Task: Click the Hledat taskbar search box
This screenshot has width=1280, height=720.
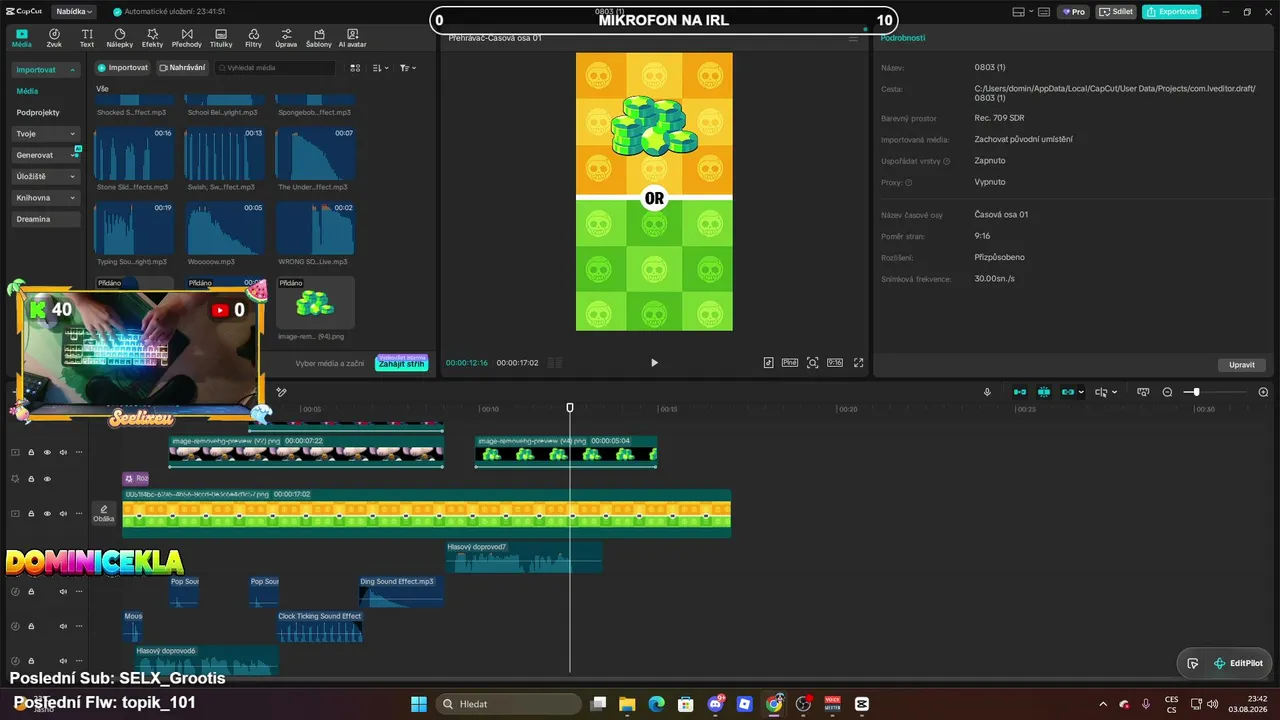Action: pos(508,704)
